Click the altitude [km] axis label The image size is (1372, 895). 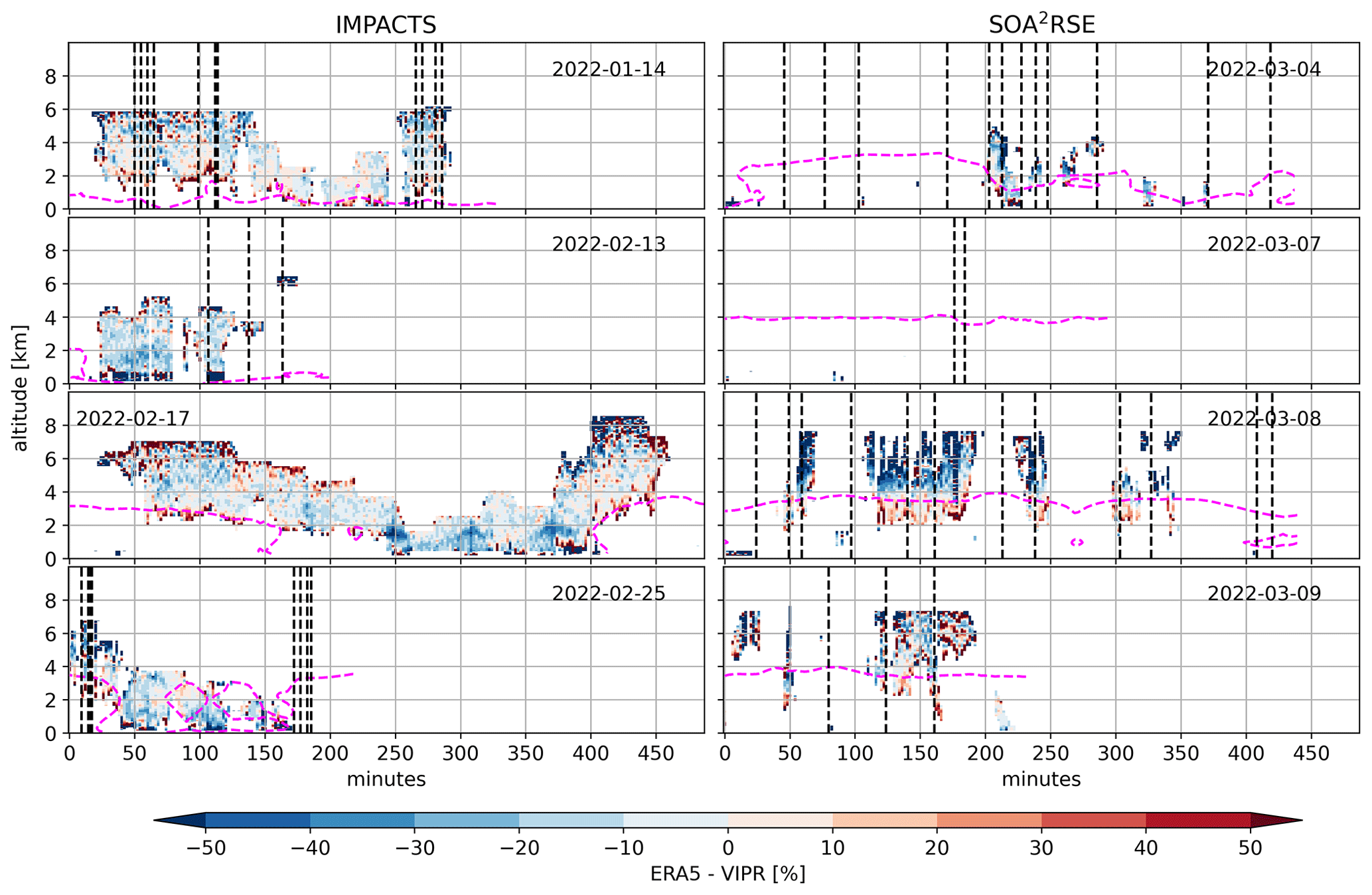21,388
